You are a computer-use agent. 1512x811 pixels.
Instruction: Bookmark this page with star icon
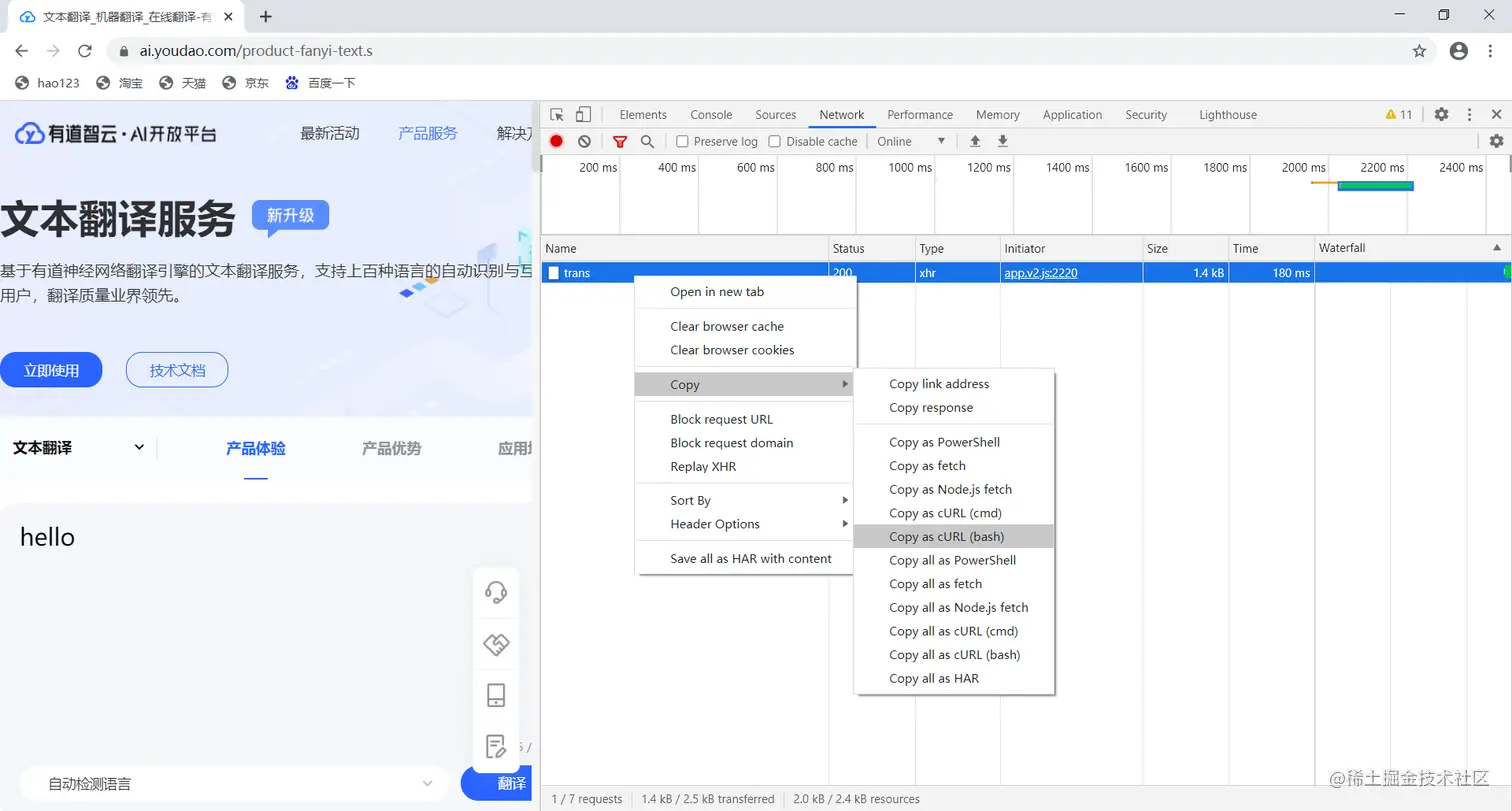coord(1419,51)
